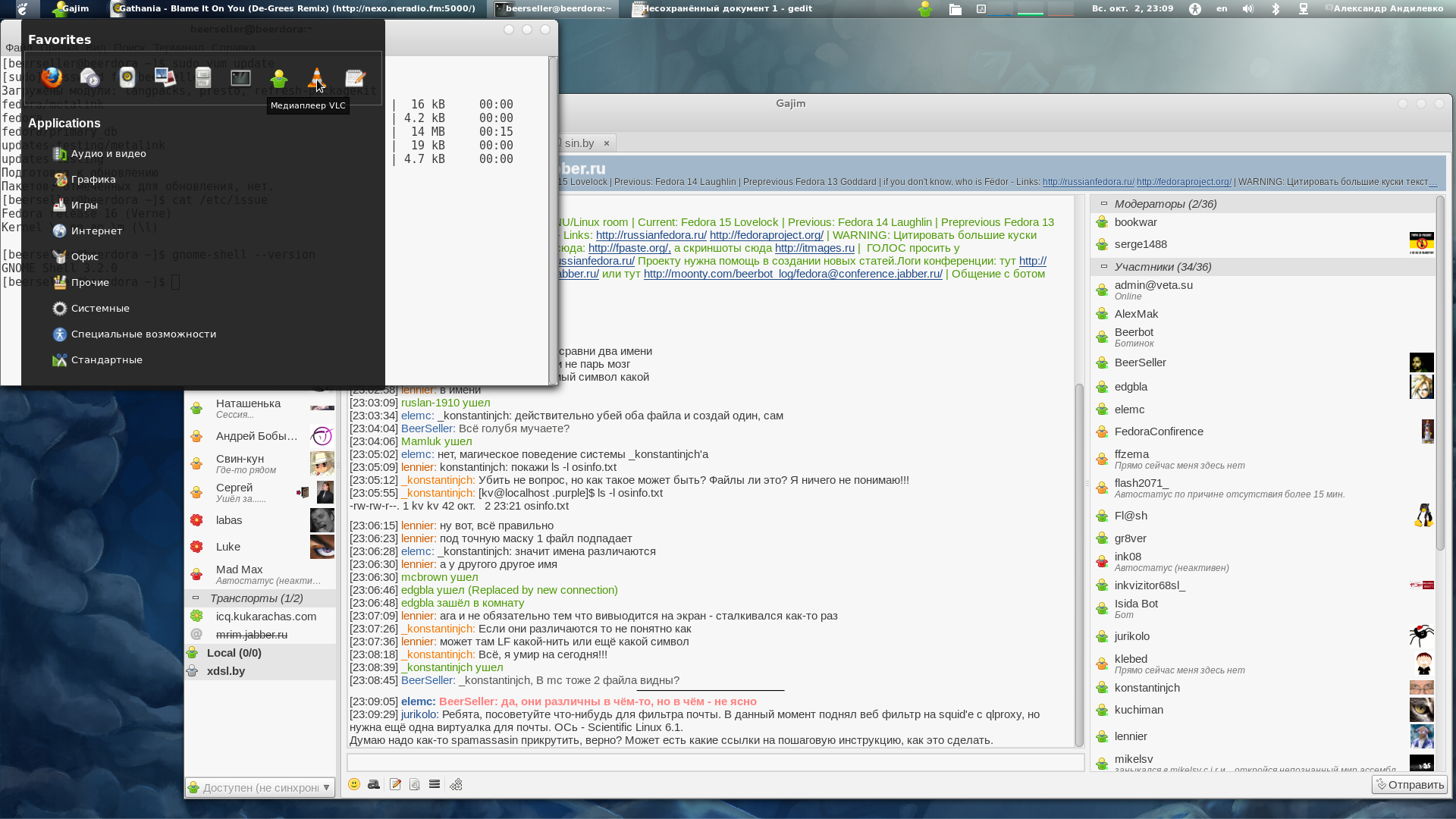Open the file cabinet favorite icon

pos(203,77)
